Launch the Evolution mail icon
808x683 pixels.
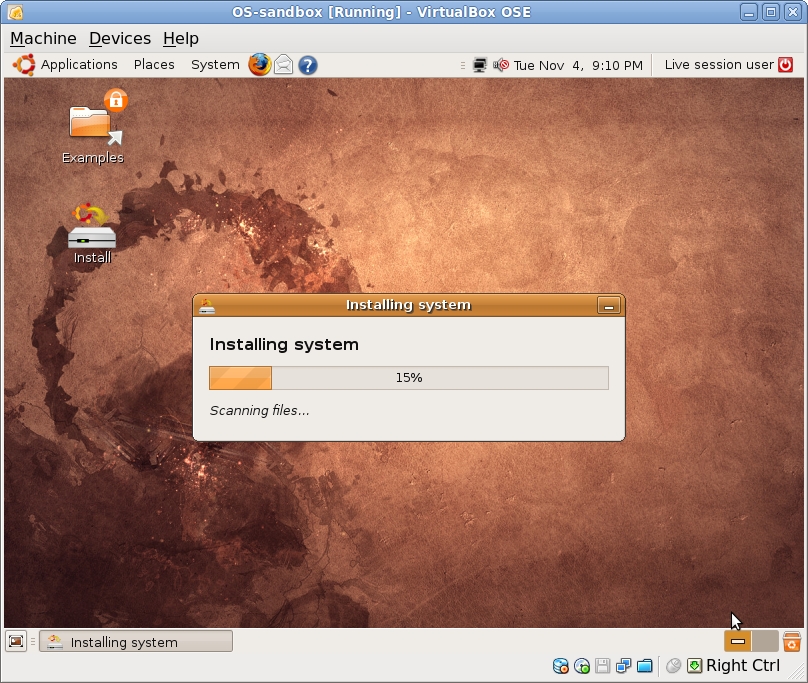[x=283, y=65]
